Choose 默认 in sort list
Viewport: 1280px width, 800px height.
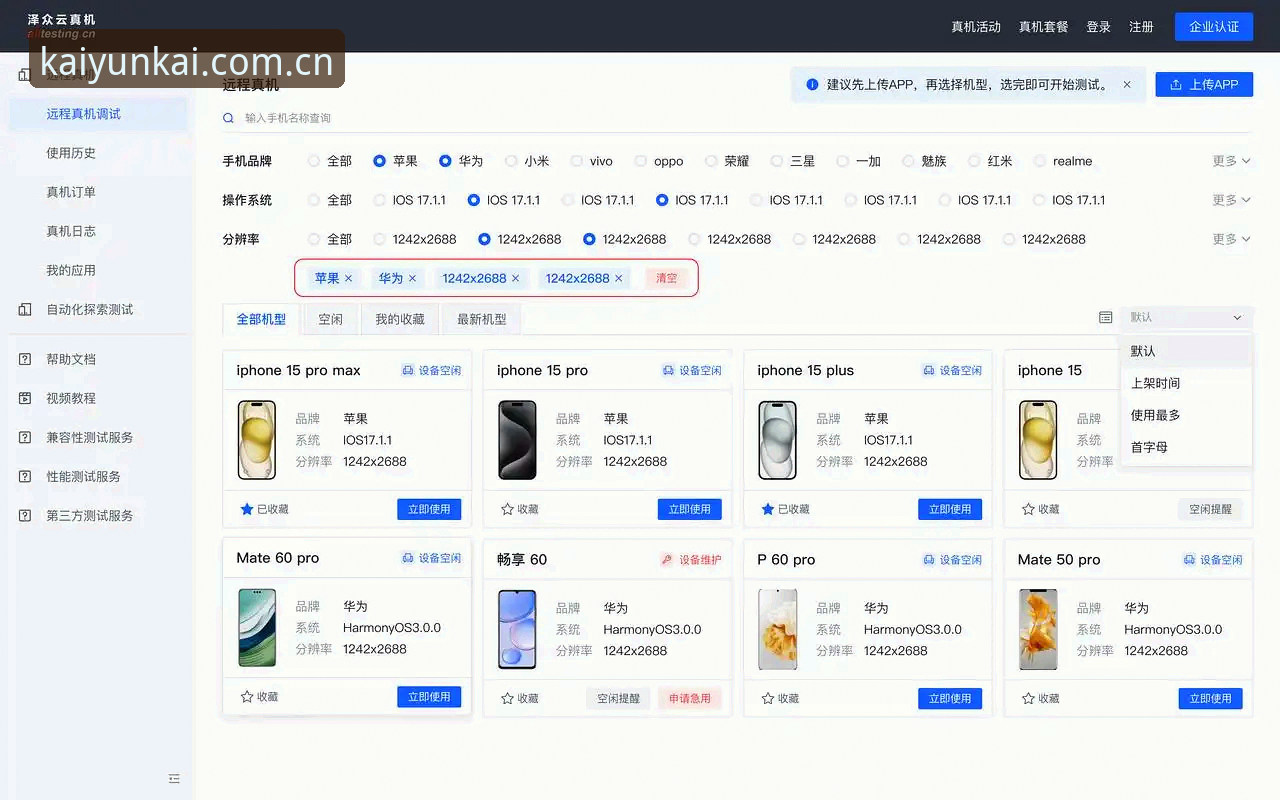[x=1186, y=351]
